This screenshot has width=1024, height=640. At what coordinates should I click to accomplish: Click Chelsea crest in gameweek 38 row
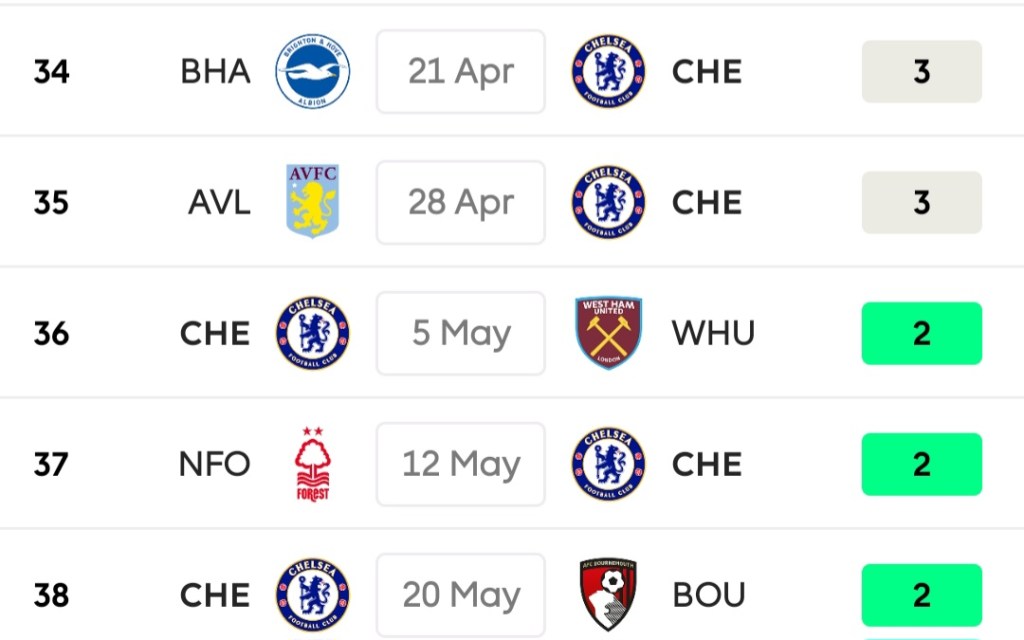pyautogui.click(x=313, y=595)
